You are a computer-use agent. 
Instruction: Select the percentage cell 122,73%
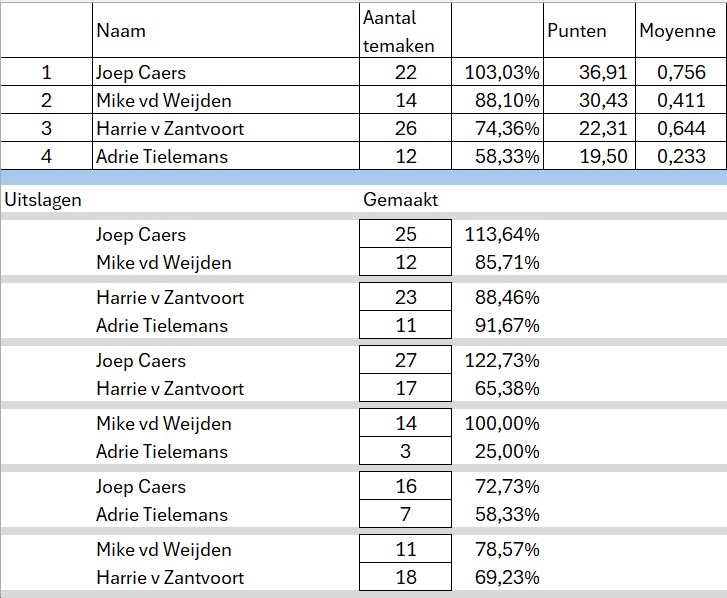click(x=502, y=360)
